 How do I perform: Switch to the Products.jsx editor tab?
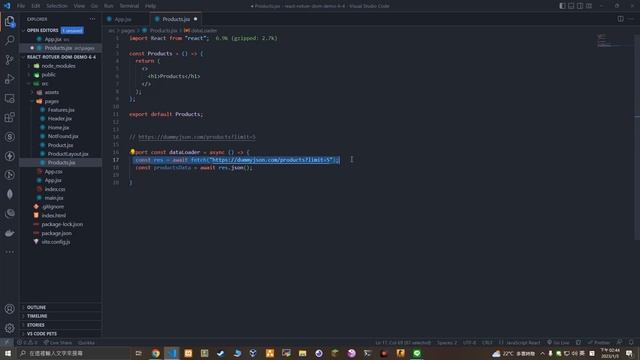[x=176, y=19]
